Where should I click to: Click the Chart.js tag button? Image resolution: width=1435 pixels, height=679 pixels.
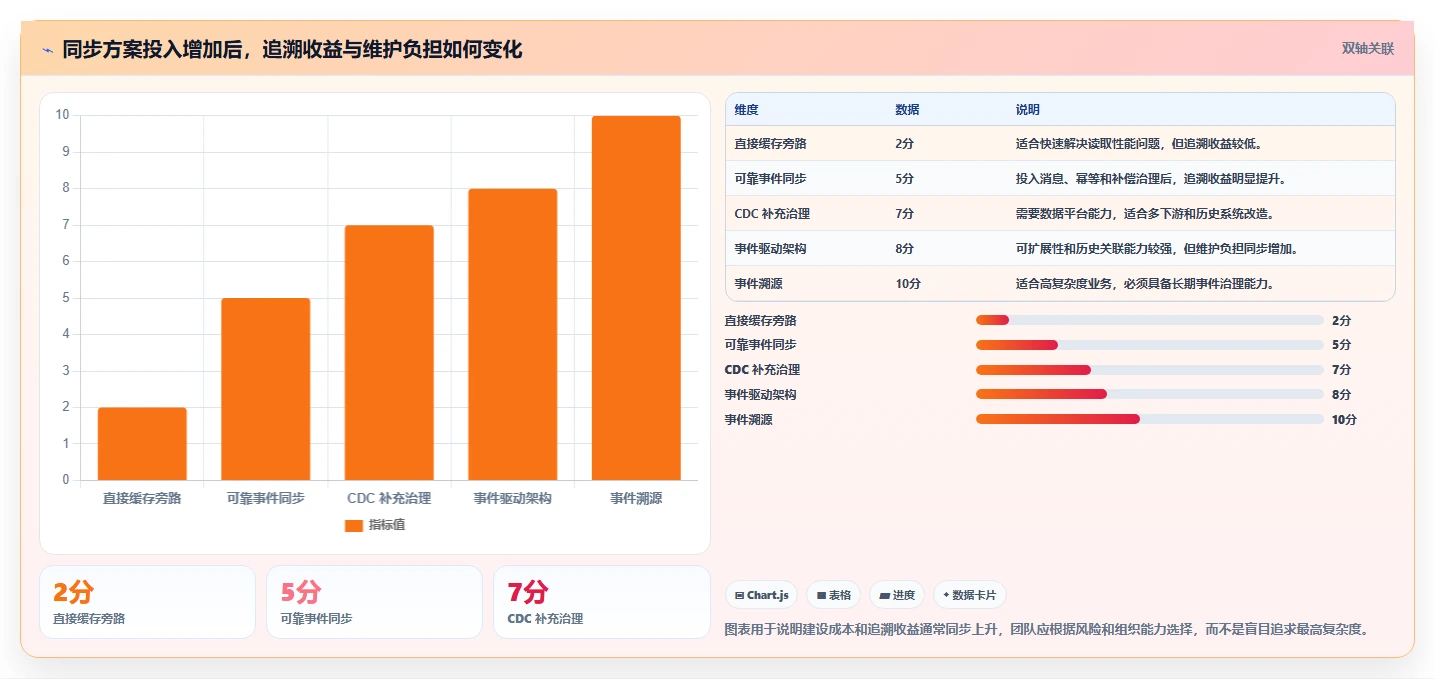click(x=761, y=595)
